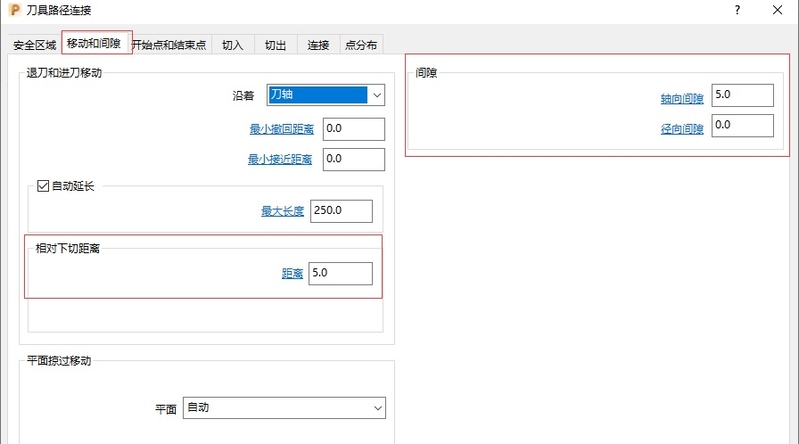This screenshot has height=444, width=799.
Task: Toggle the 自动延长 checkbox
Action: coord(43,186)
